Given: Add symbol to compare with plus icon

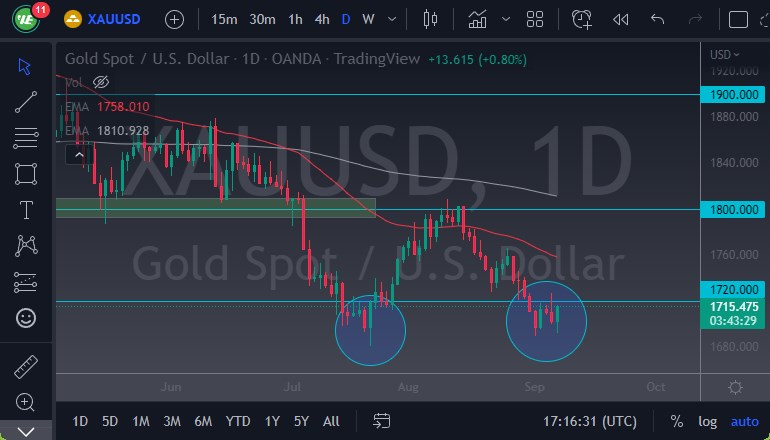Looking at the screenshot, I should 174,19.
